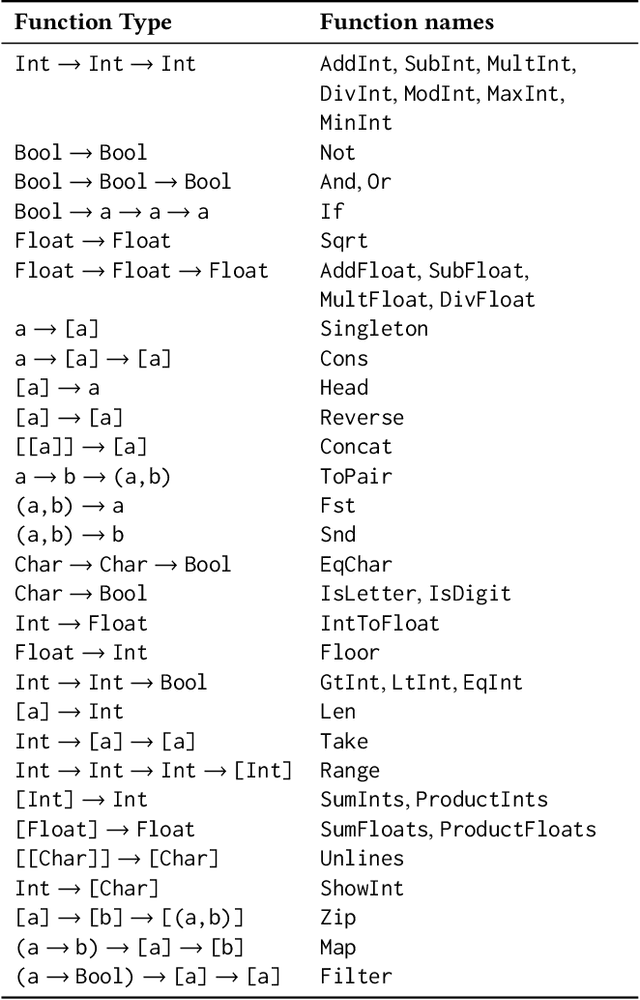Select the IsDigit function name
Image resolution: width=640 pixels, height=1000 pixels.
[470, 594]
